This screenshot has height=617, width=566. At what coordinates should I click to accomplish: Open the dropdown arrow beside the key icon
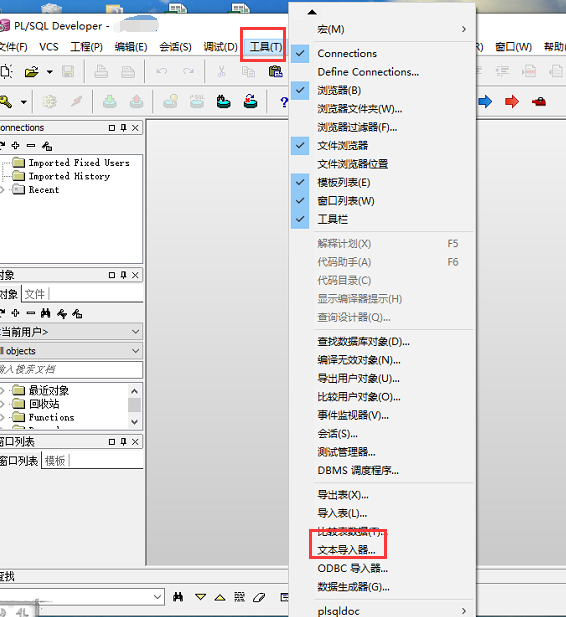pyautogui.click(x=24, y=102)
